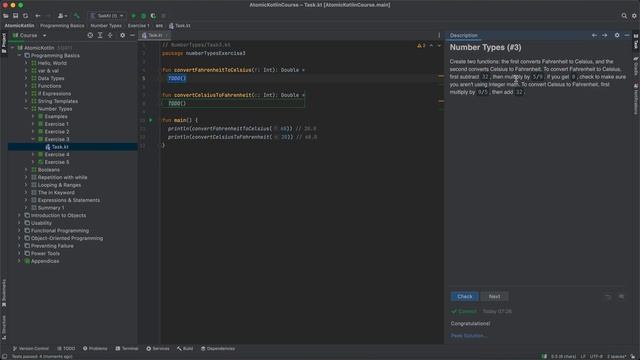This screenshot has width=640, height=360.
Task: Open the TODO tool tab
Action: (66, 349)
